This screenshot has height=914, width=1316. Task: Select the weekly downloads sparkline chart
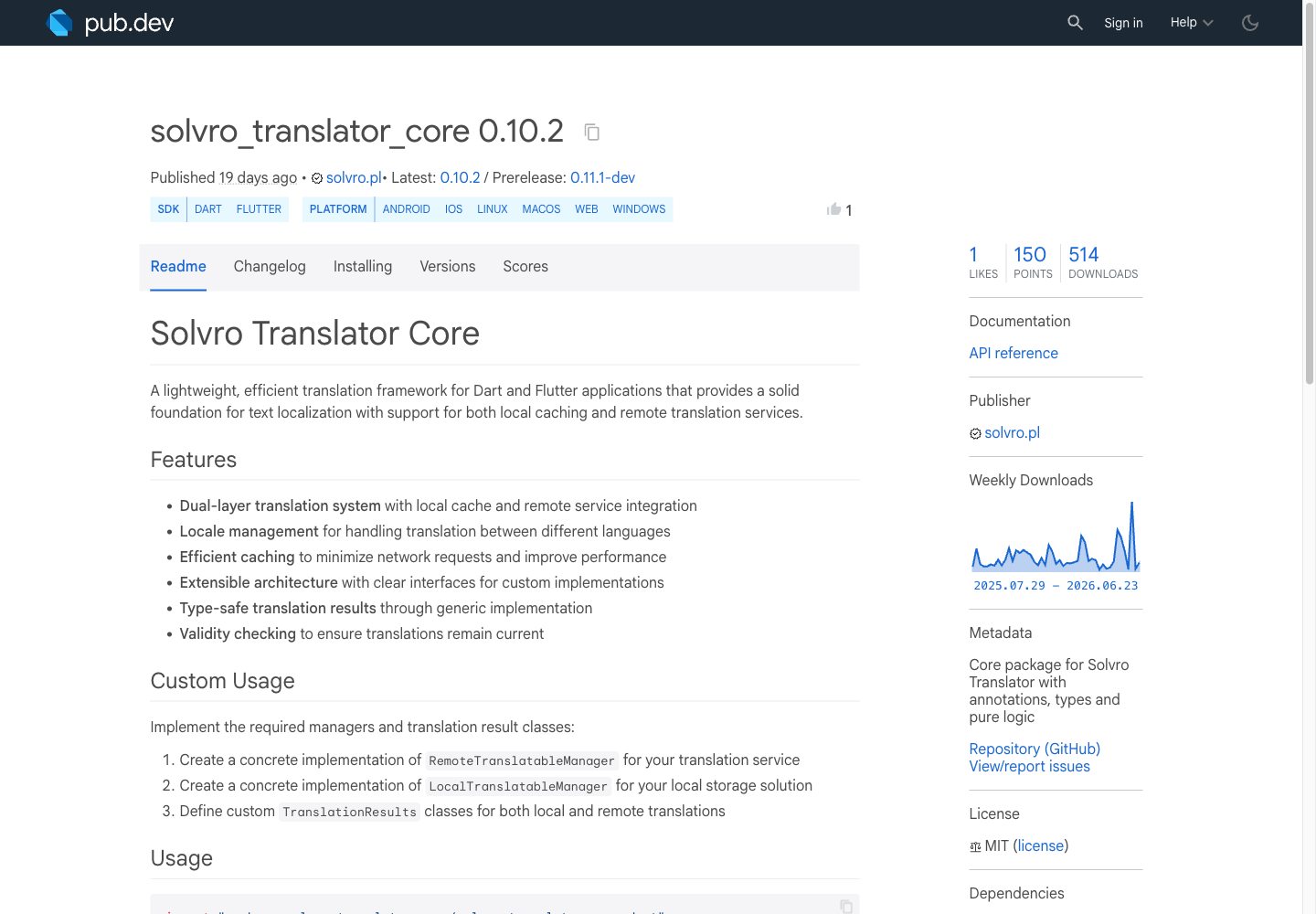(1056, 537)
